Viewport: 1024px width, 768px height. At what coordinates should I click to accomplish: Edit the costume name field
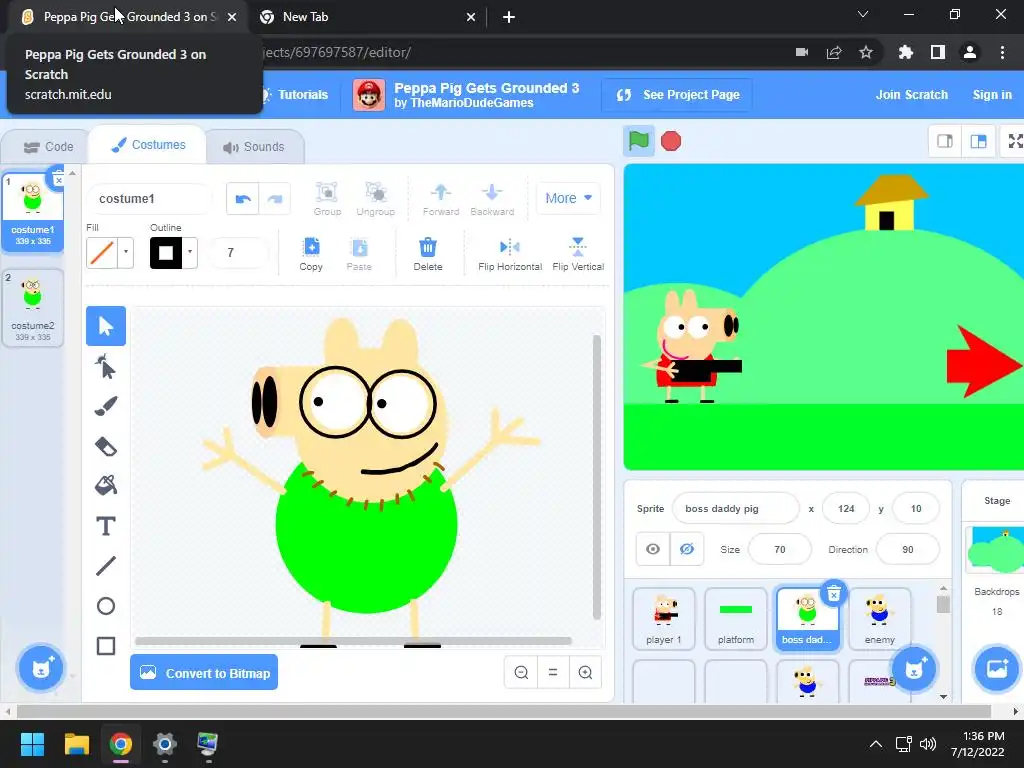(149, 199)
